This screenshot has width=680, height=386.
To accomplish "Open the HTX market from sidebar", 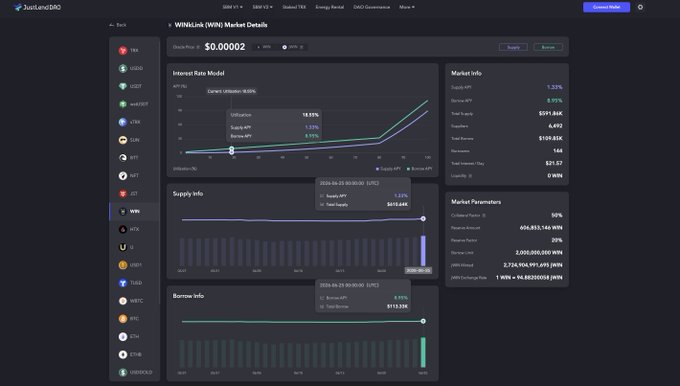I will [x=134, y=229].
